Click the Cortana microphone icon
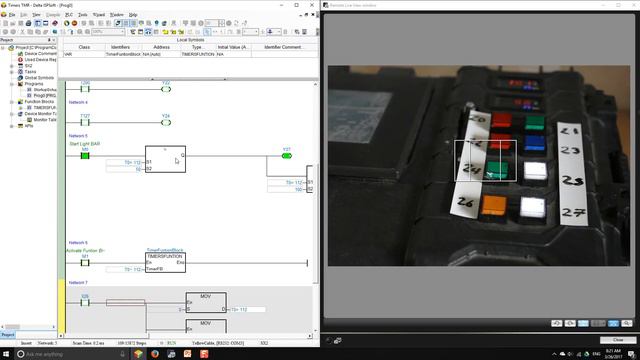This screenshot has width=640, height=360. [122, 354]
